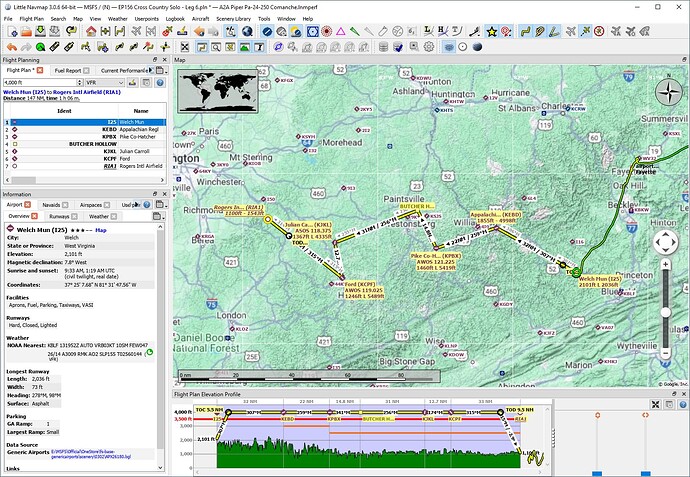The width and height of the screenshot is (690, 477).
Task: Toggle the green terrain picture button
Action: (245, 47)
